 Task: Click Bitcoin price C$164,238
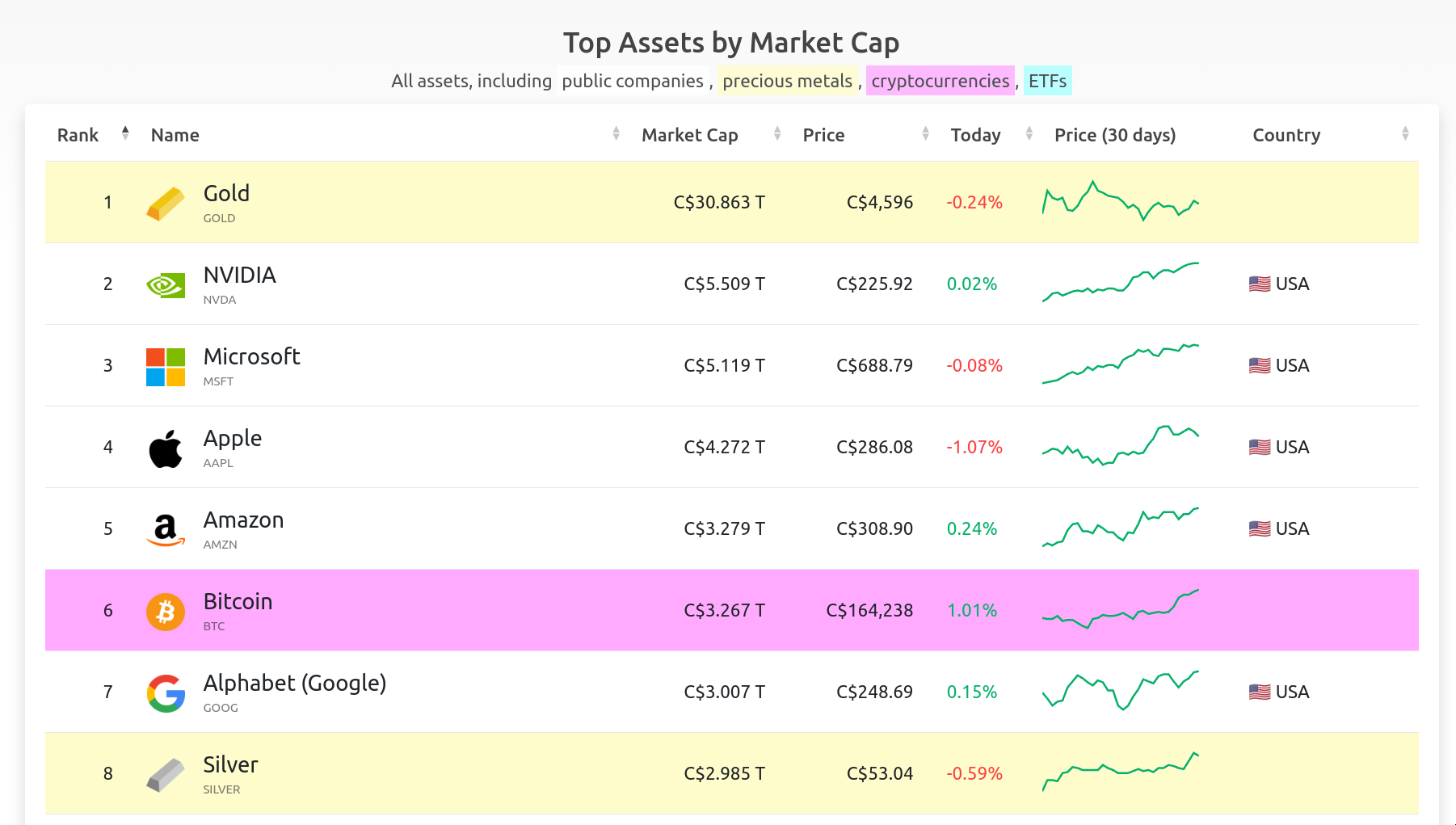pyautogui.click(x=869, y=611)
